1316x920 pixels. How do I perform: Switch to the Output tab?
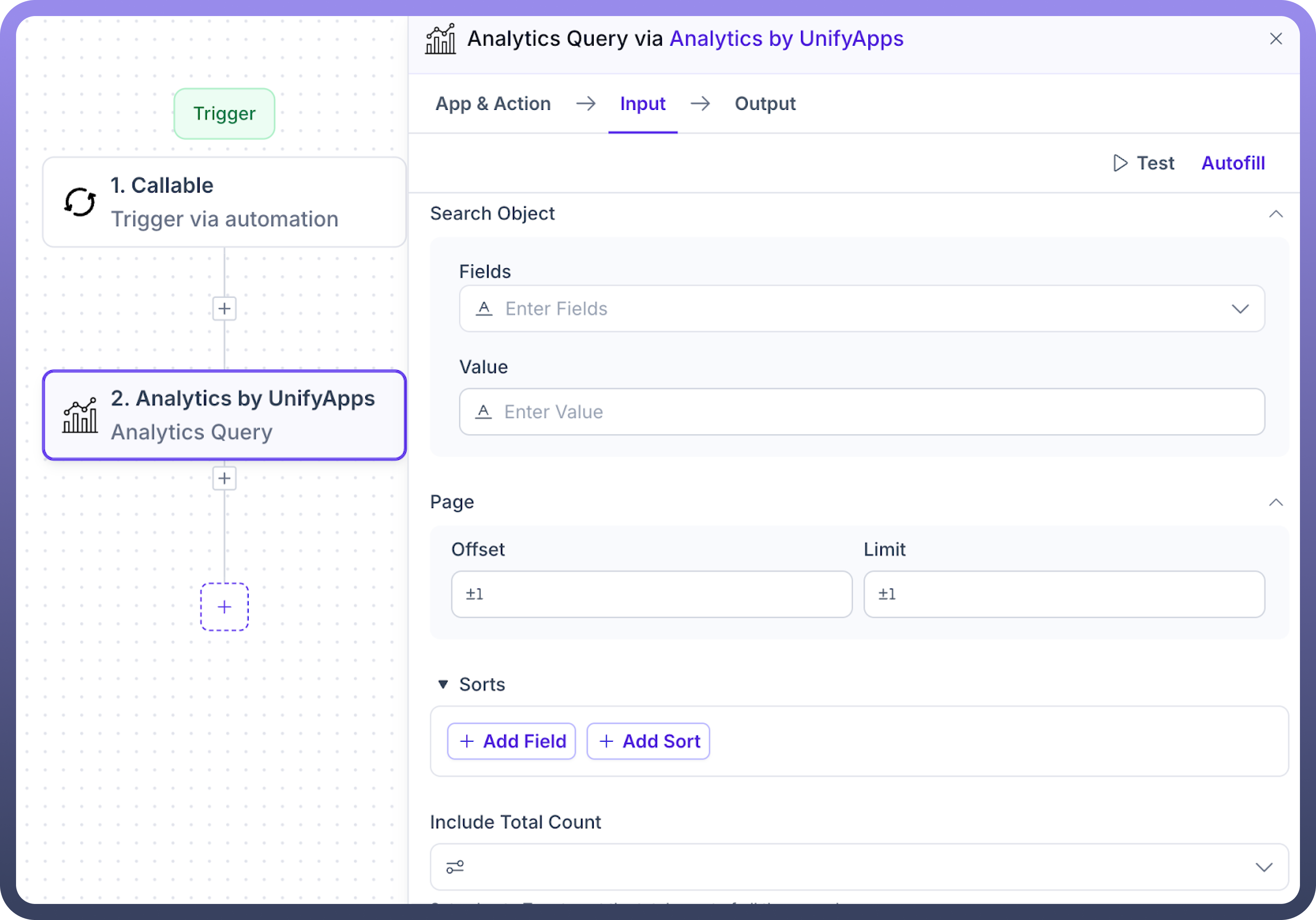point(765,104)
